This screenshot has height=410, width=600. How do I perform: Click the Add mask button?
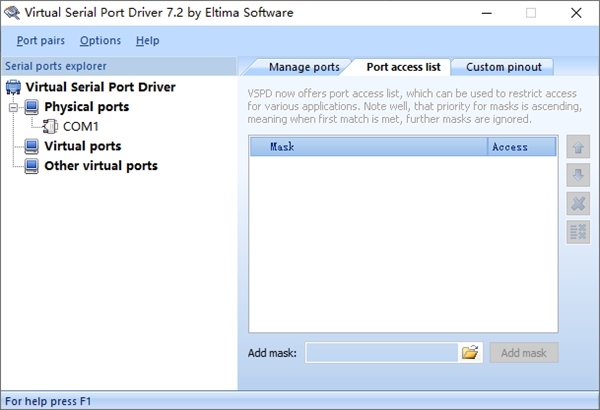524,353
